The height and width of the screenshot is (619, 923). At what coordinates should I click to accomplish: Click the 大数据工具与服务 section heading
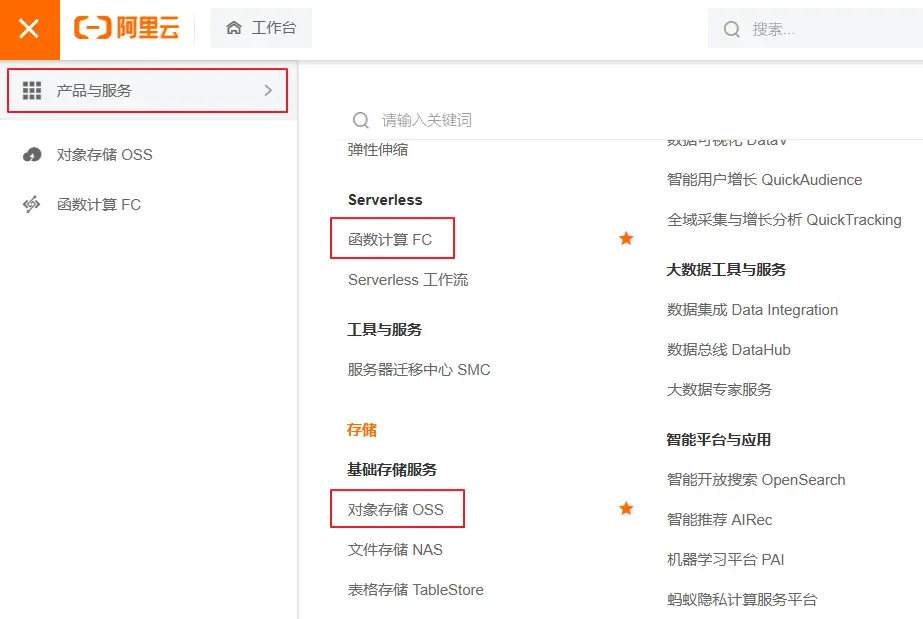coord(726,269)
